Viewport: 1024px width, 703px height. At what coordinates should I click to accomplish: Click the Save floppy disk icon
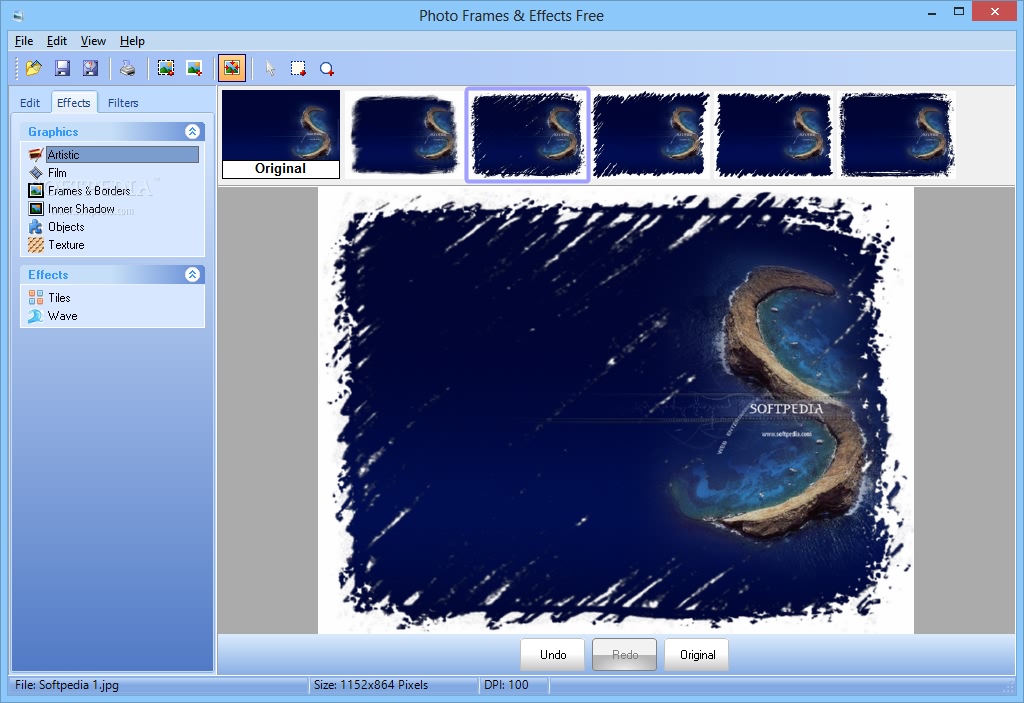tap(62, 68)
